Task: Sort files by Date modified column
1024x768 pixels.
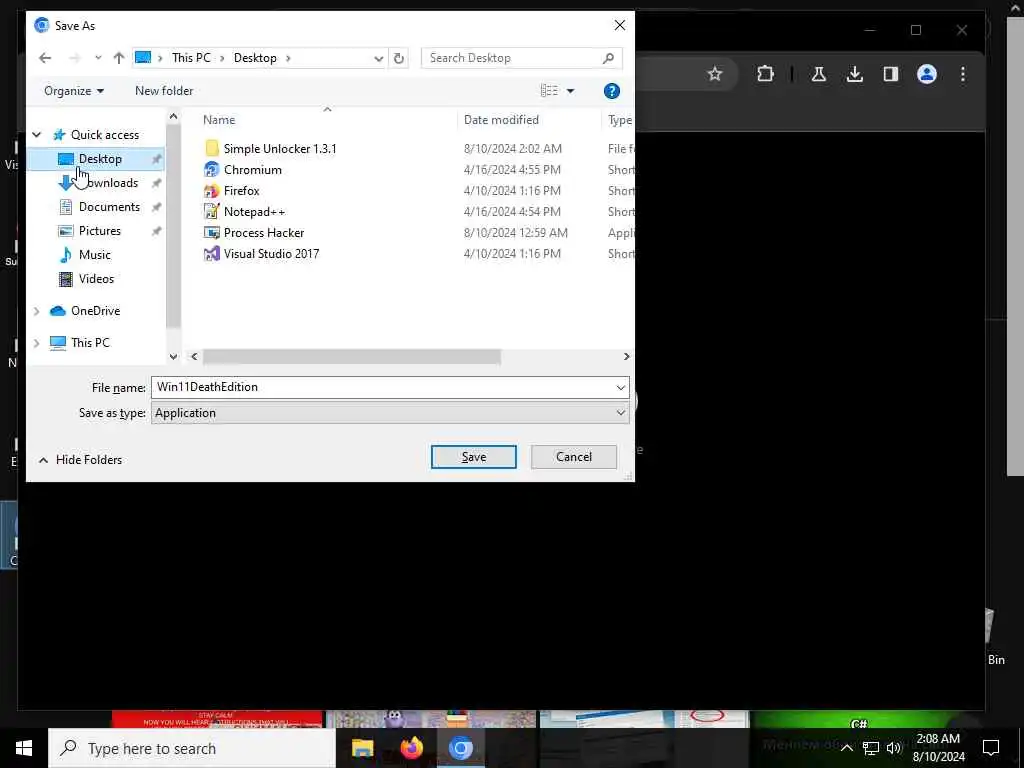Action: click(501, 120)
